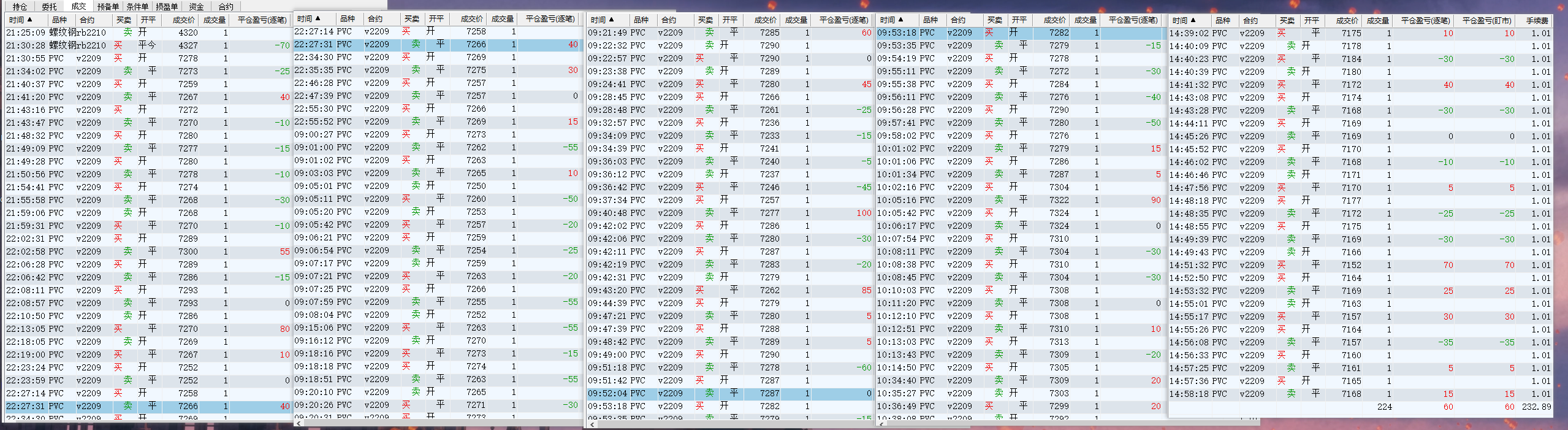Screen dimensions: 1568x430
Task: Click the total fee 232.89 cell
Action: coord(1536,407)
